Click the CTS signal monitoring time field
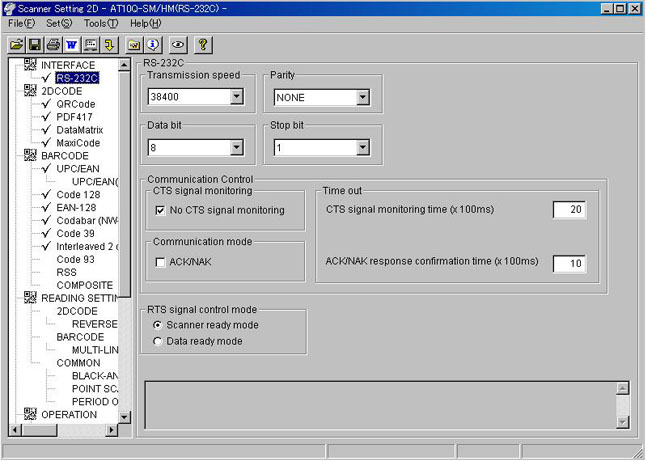Screen dimensions: 646x461 tap(569, 210)
